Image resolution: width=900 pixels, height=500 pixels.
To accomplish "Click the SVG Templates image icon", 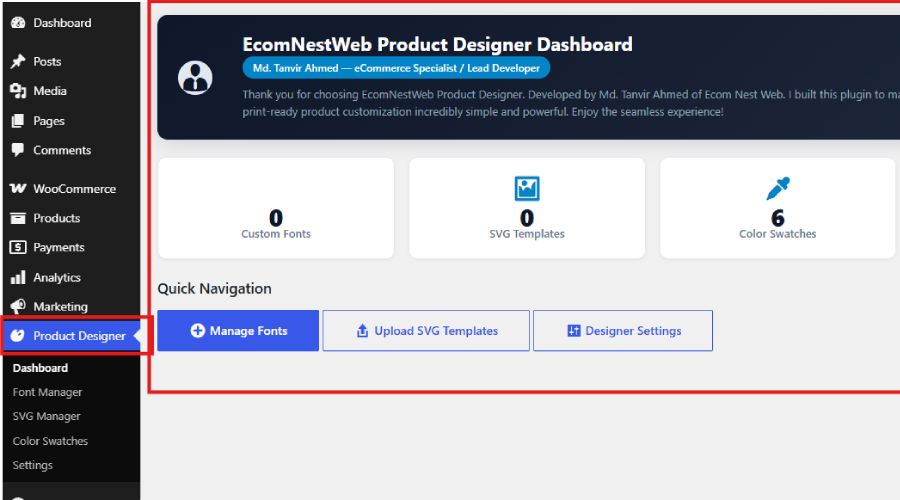I will tap(527, 188).
